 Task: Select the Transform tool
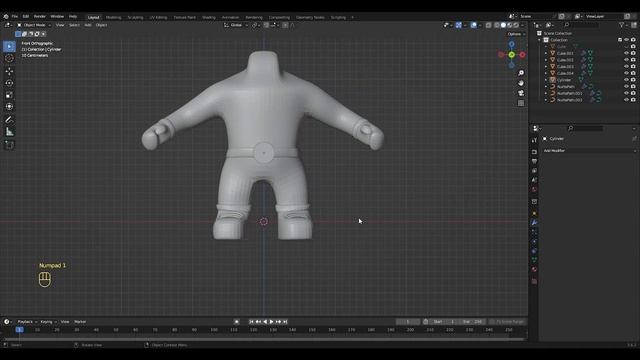[x=9, y=107]
